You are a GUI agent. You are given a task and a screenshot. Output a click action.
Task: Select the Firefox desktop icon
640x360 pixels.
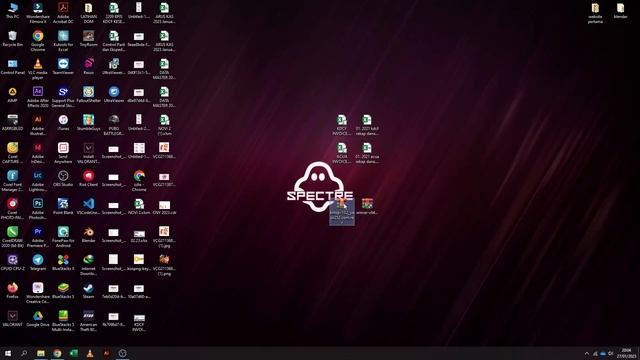[x=13, y=290]
